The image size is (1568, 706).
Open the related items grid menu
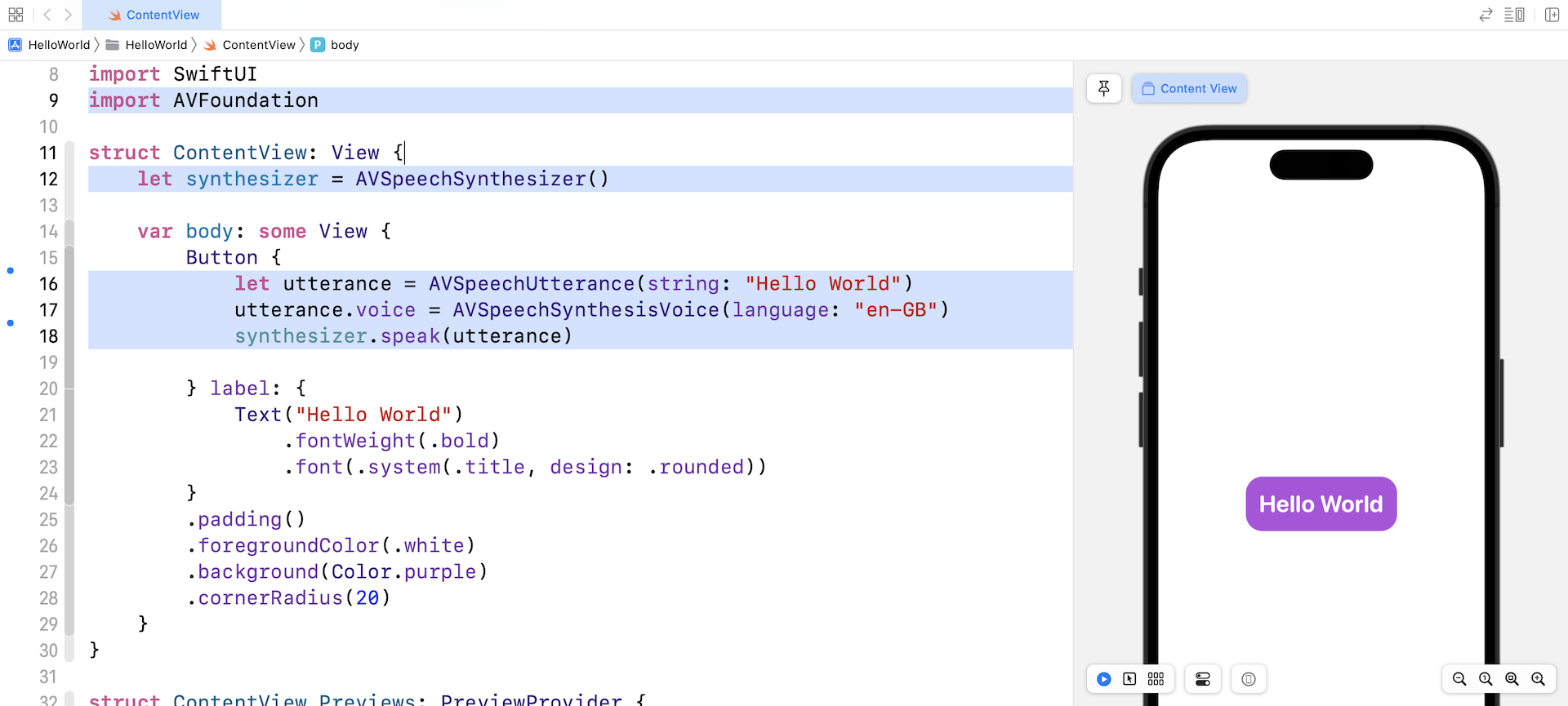[16, 15]
